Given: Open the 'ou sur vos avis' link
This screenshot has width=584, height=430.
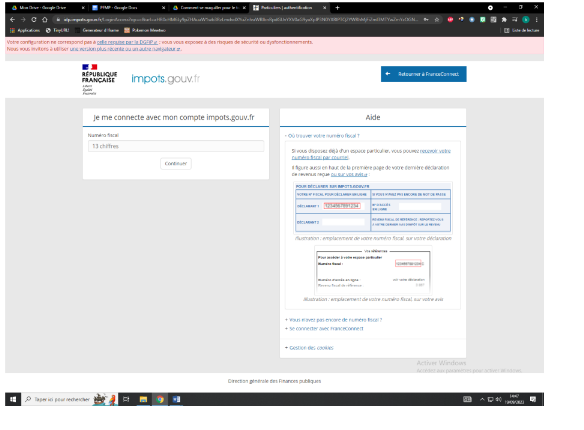Looking at the screenshot, I should (x=349, y=174).
